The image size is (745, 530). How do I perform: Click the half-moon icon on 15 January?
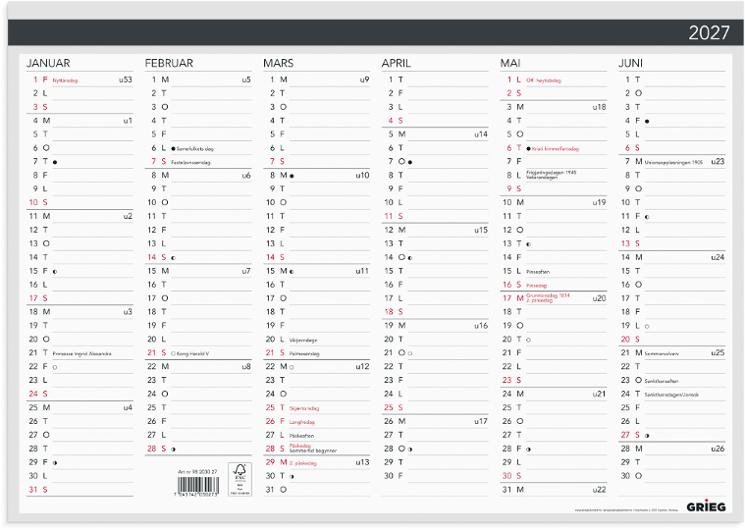pos(55,271)
